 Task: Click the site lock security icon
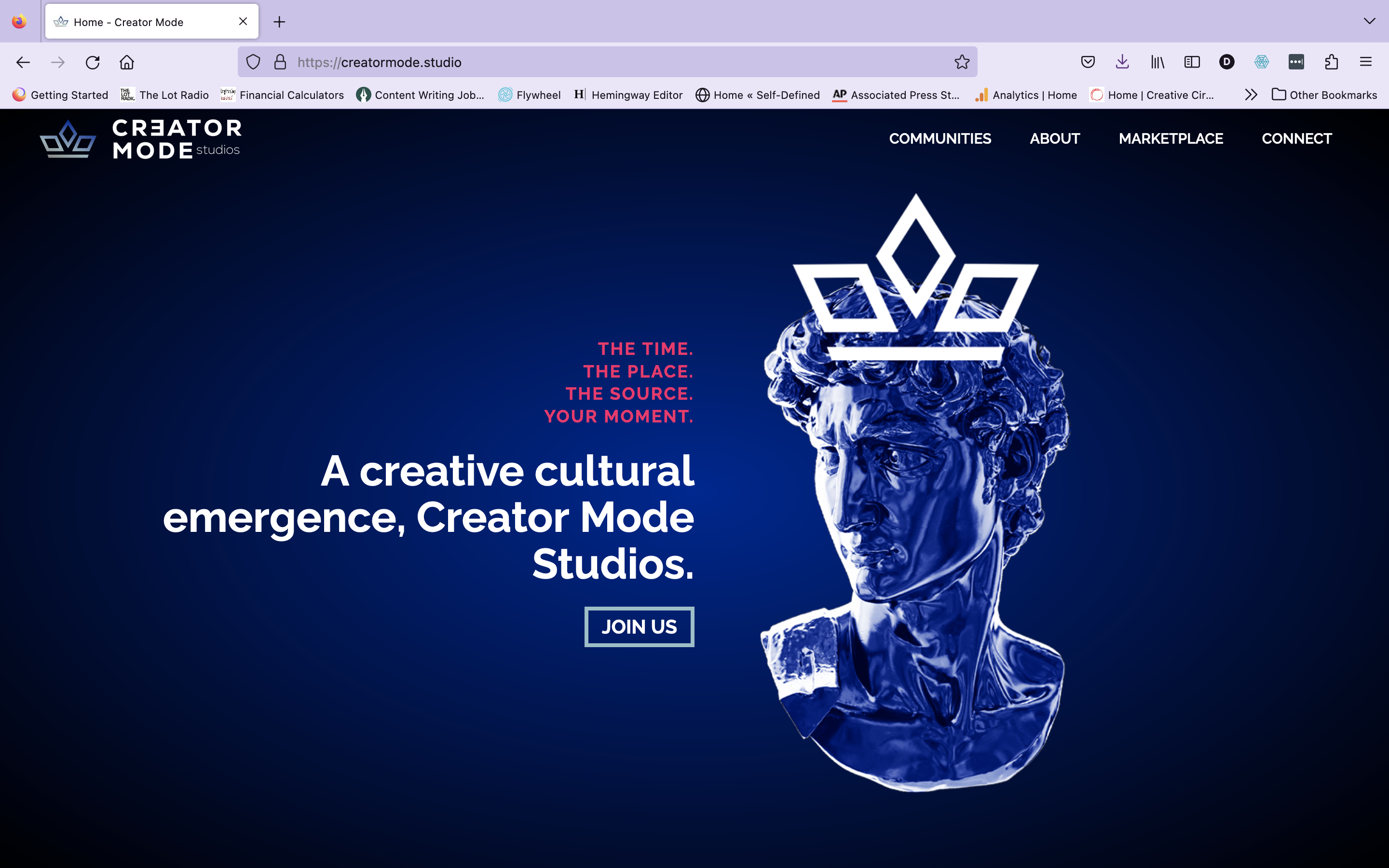coord(280,62)
